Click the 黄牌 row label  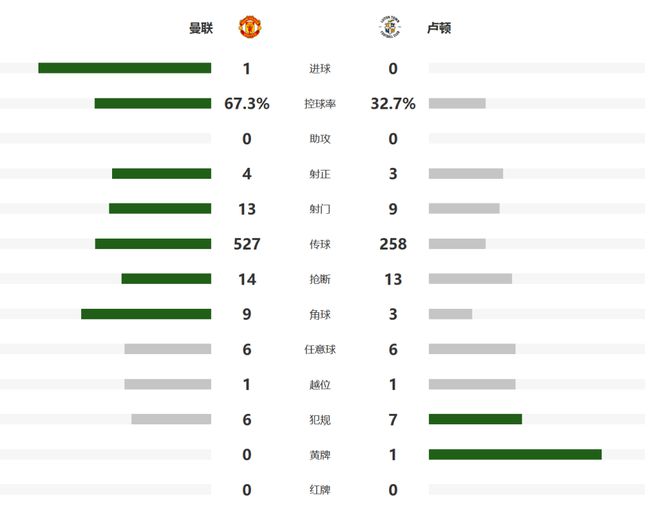[319, 455]
